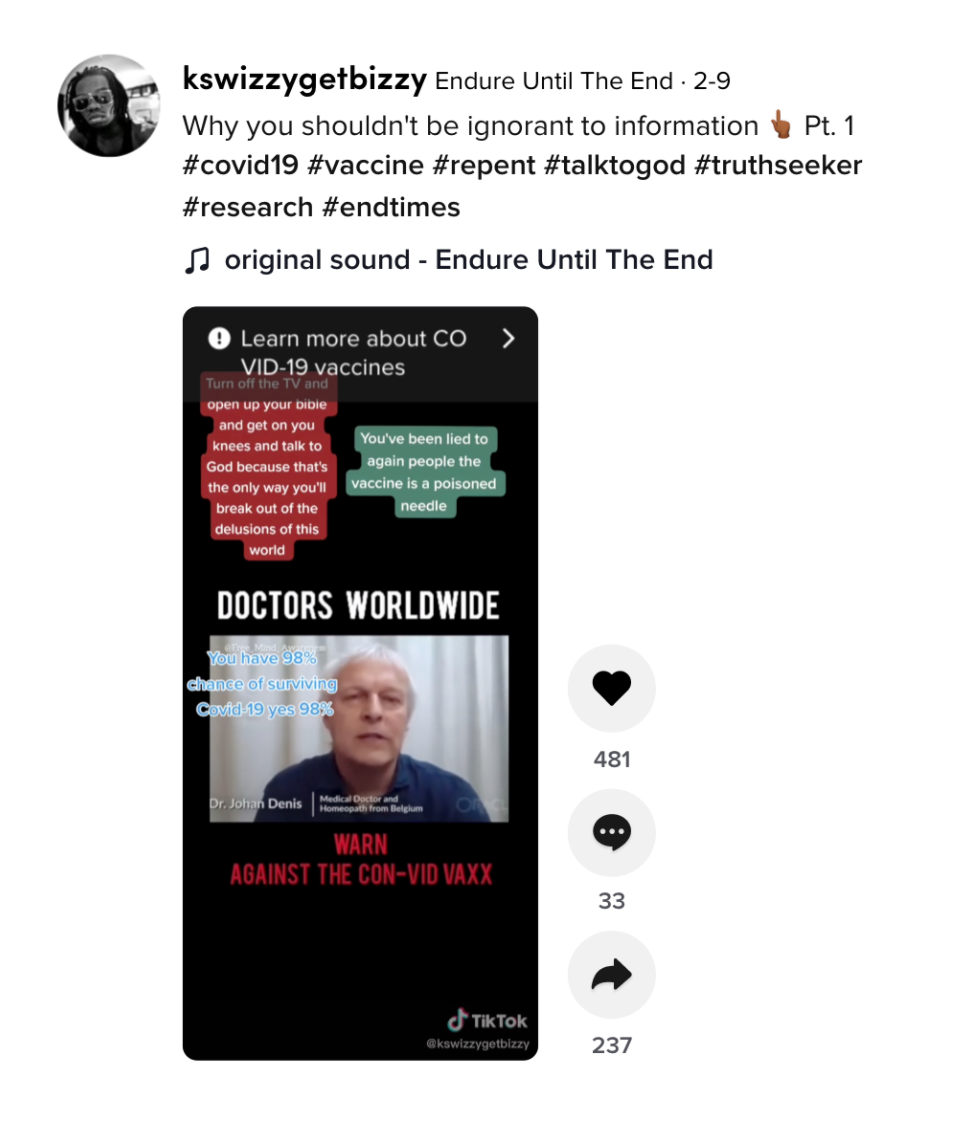
Task: Click the music note icon
Action: tap(197, 260)
